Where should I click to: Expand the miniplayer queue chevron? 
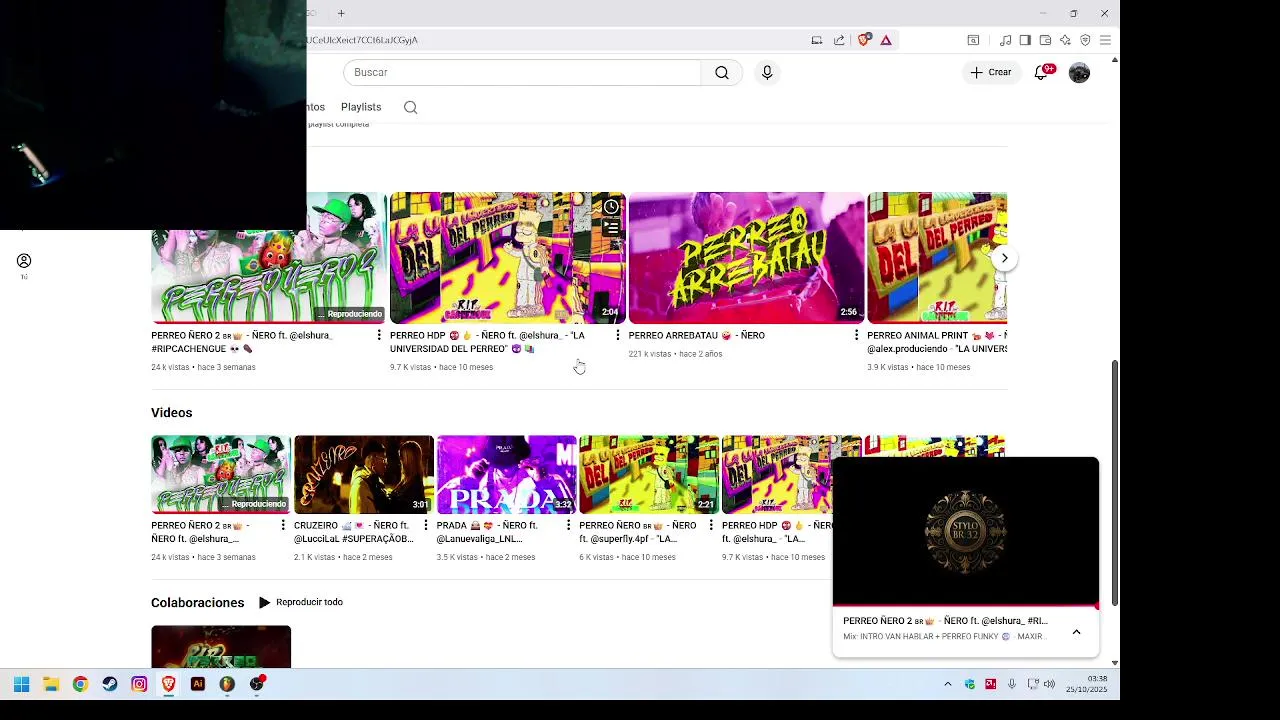pos(1076,631)
